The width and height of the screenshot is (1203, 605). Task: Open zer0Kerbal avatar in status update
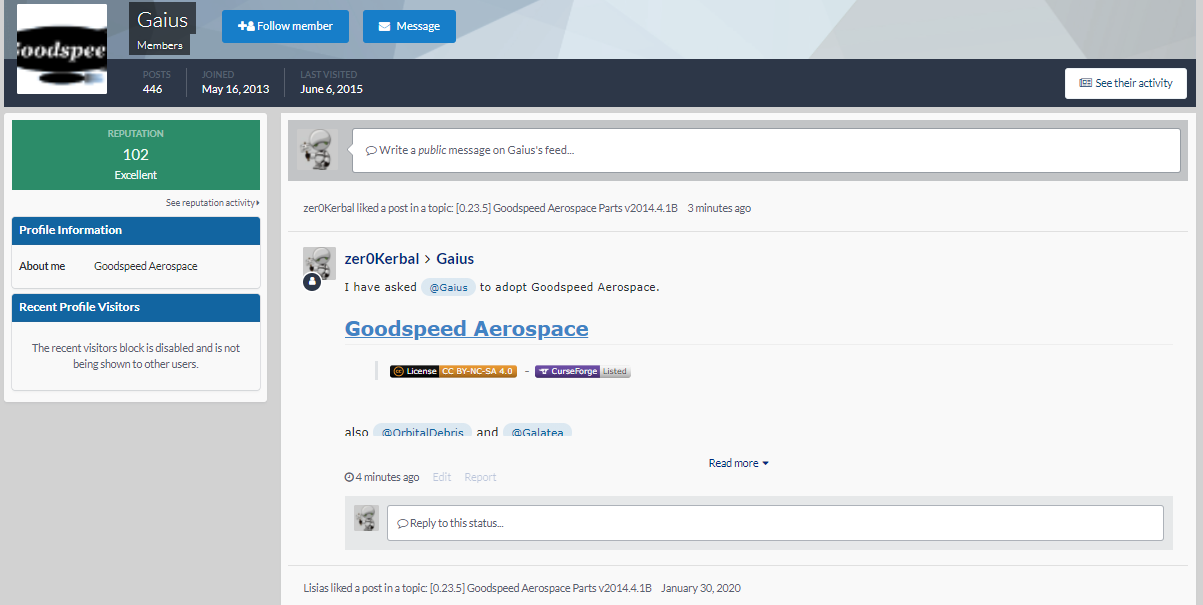click(x=319, y=263)
